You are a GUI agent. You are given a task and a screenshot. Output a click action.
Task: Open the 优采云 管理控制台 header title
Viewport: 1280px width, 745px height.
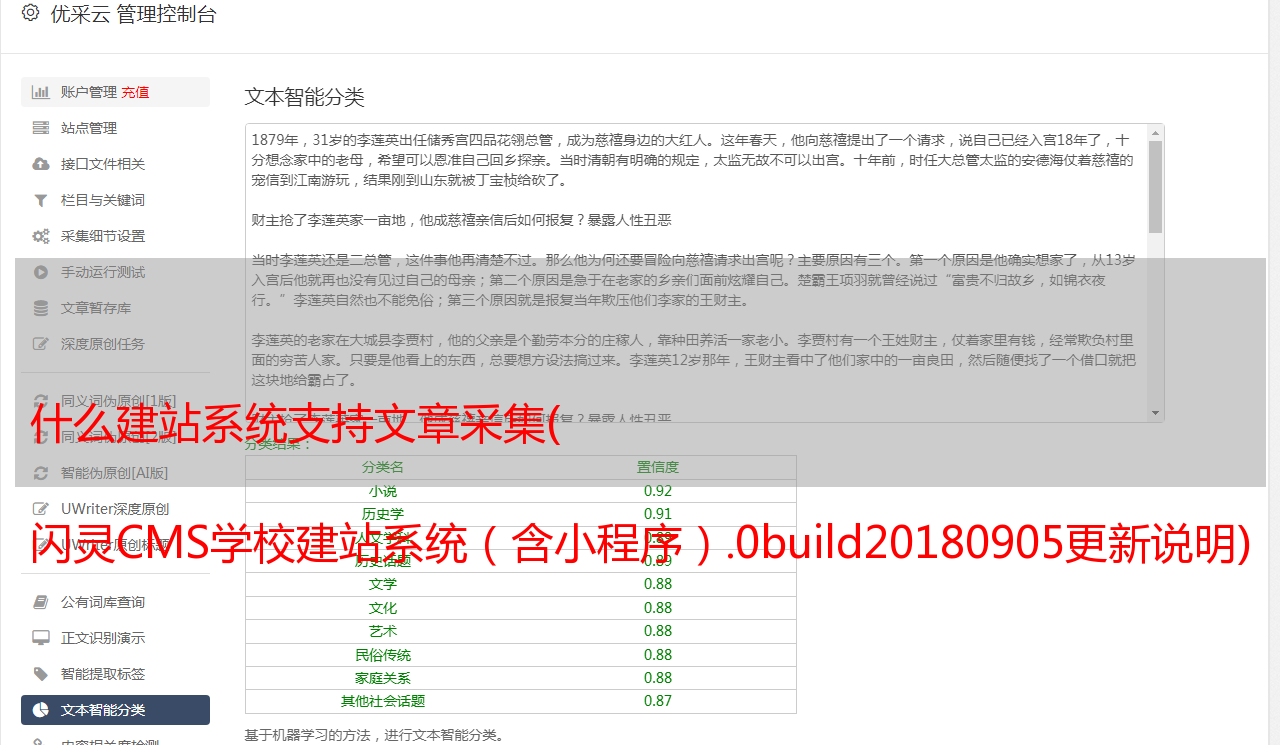coord(133,14)
